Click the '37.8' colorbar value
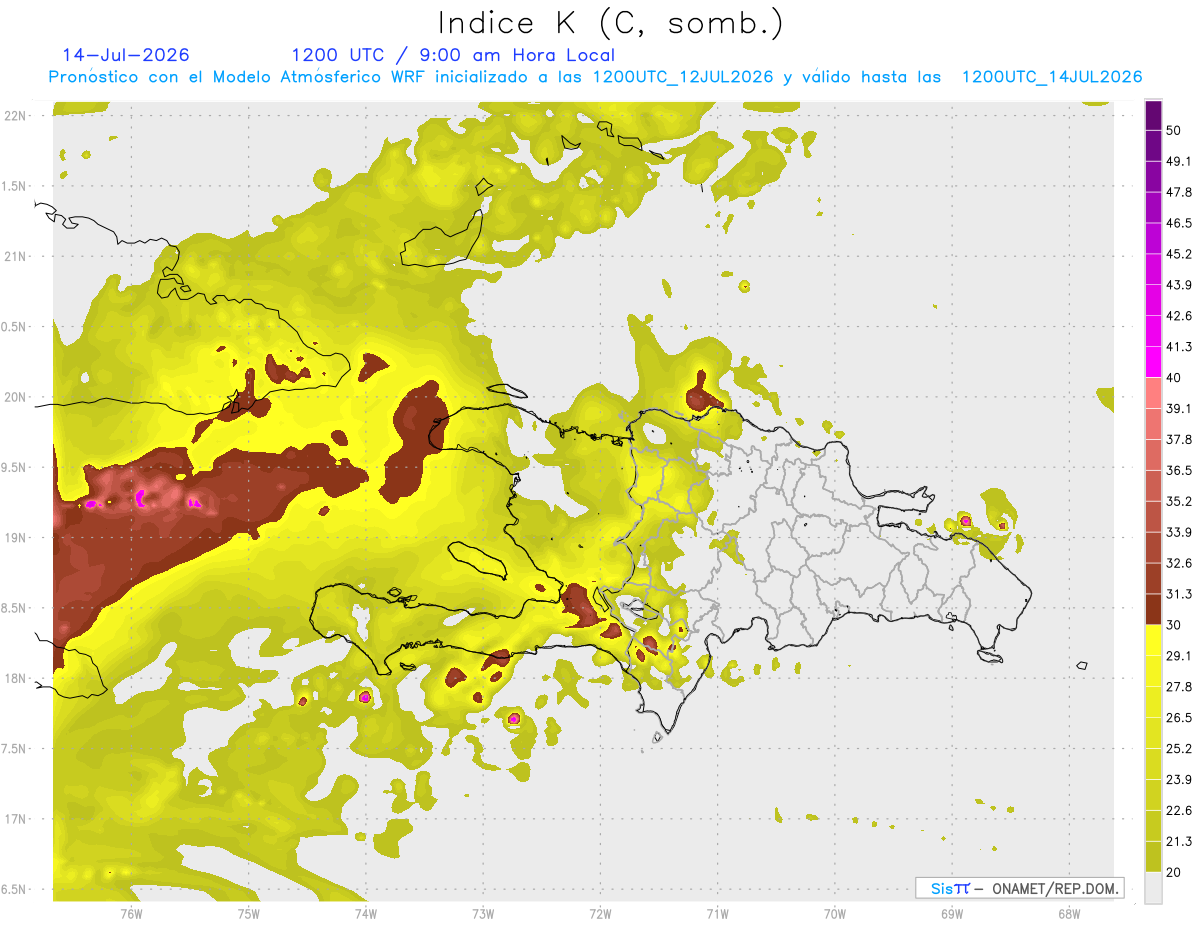Screen dimensions: 1200x927 (x=1179, y=439)
